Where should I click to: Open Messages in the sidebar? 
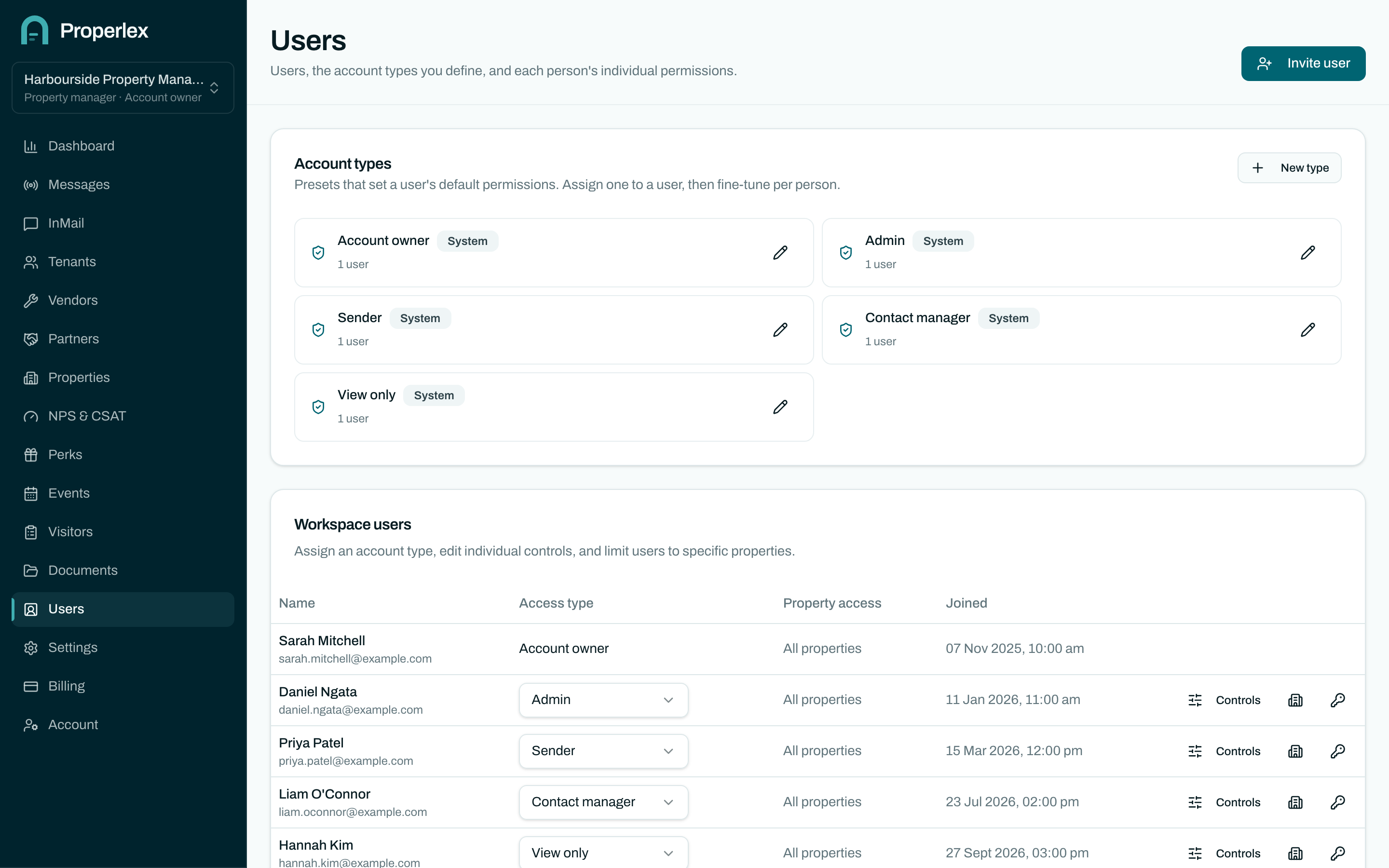point(123,184)
